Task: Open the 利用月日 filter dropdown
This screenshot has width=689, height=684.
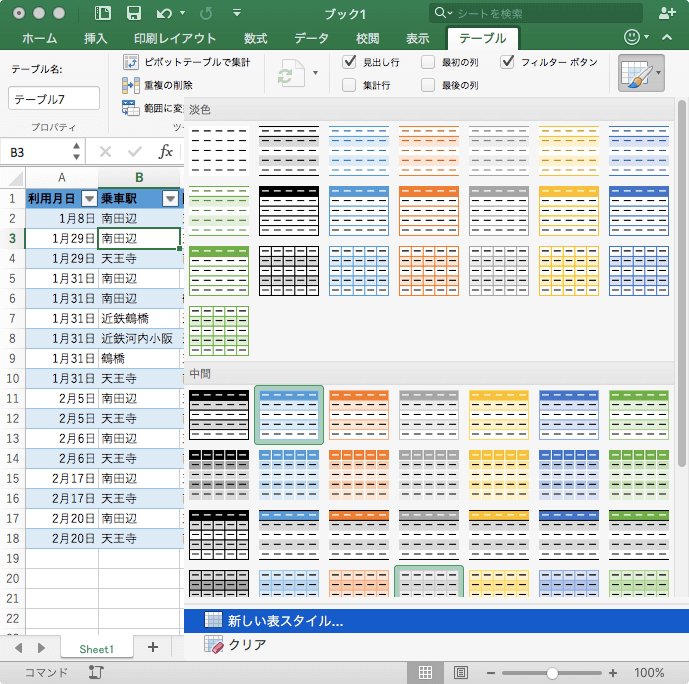Action: tap(89, 199)
